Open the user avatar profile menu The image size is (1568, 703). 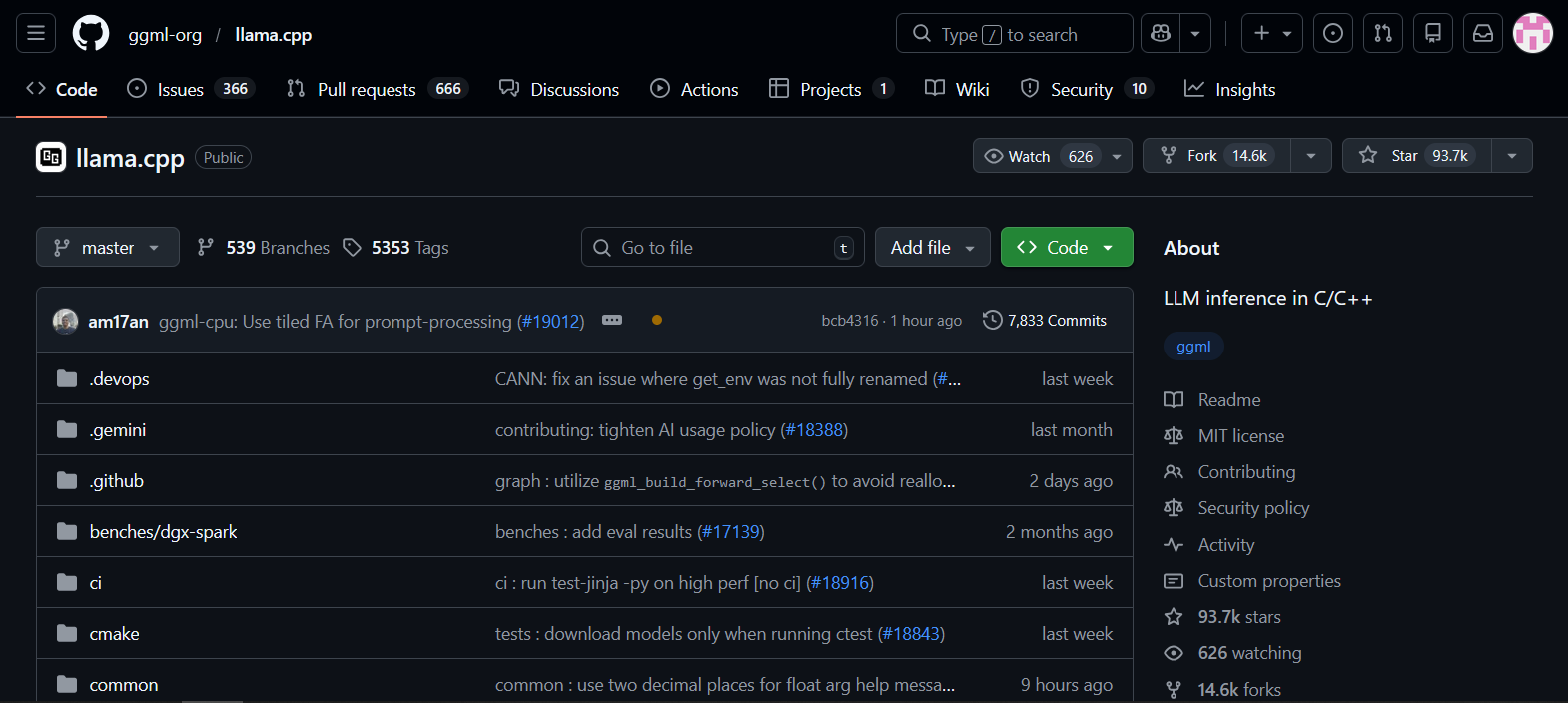(x=1532, y=33)
